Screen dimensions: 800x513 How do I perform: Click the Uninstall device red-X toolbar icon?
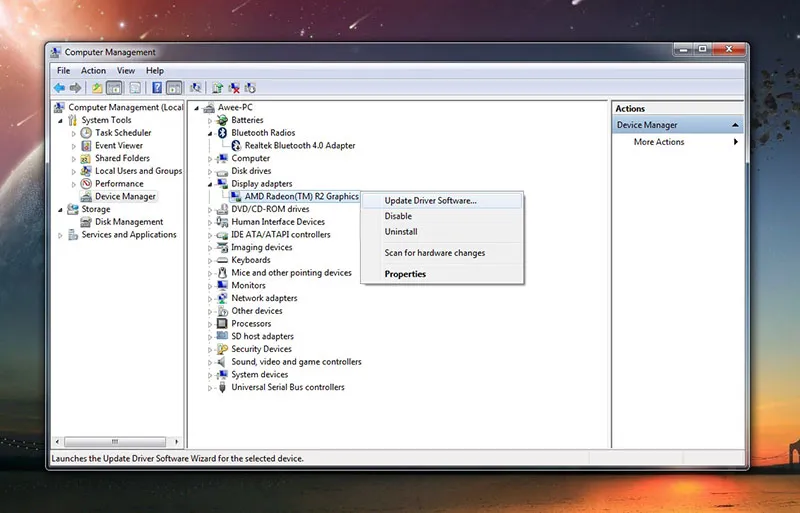pyautogui.click(x=234, y=88)
